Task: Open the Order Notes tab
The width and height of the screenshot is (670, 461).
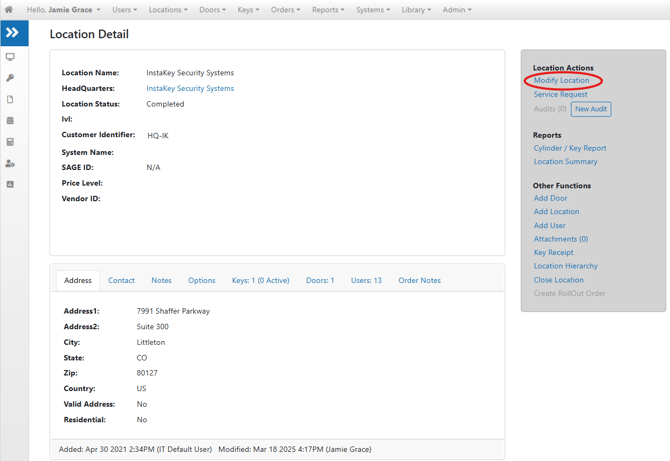Action: pyautogui.click(x=419, y=281)
